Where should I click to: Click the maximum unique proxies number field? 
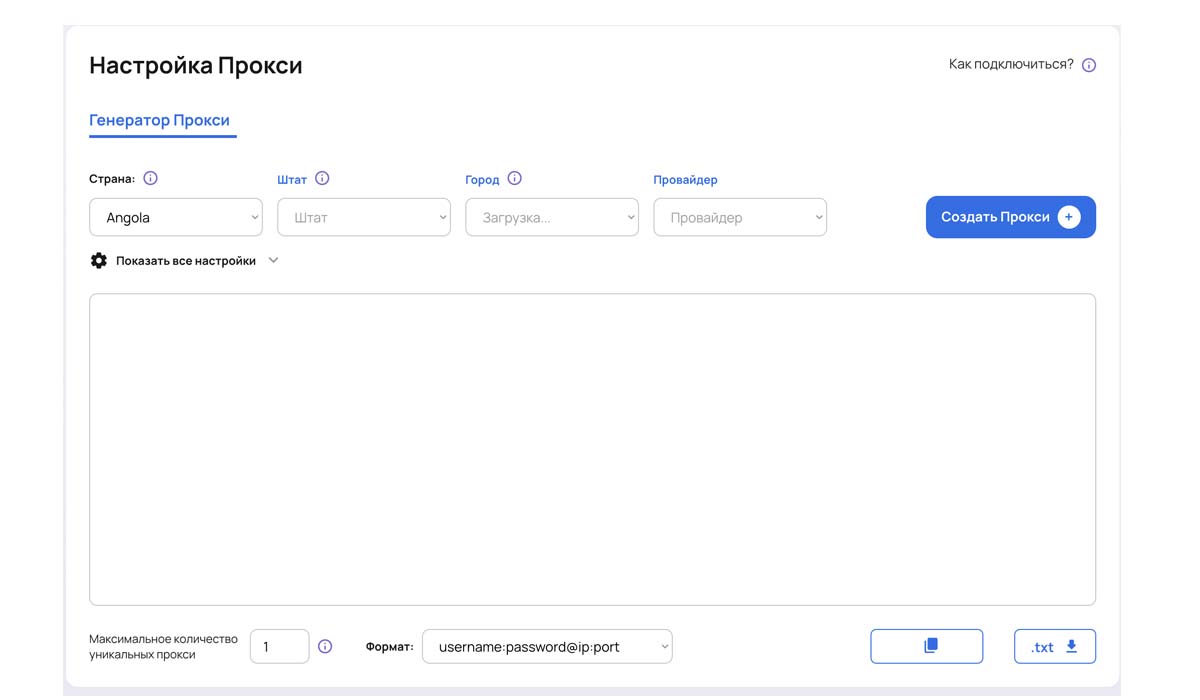coord(279,647)
